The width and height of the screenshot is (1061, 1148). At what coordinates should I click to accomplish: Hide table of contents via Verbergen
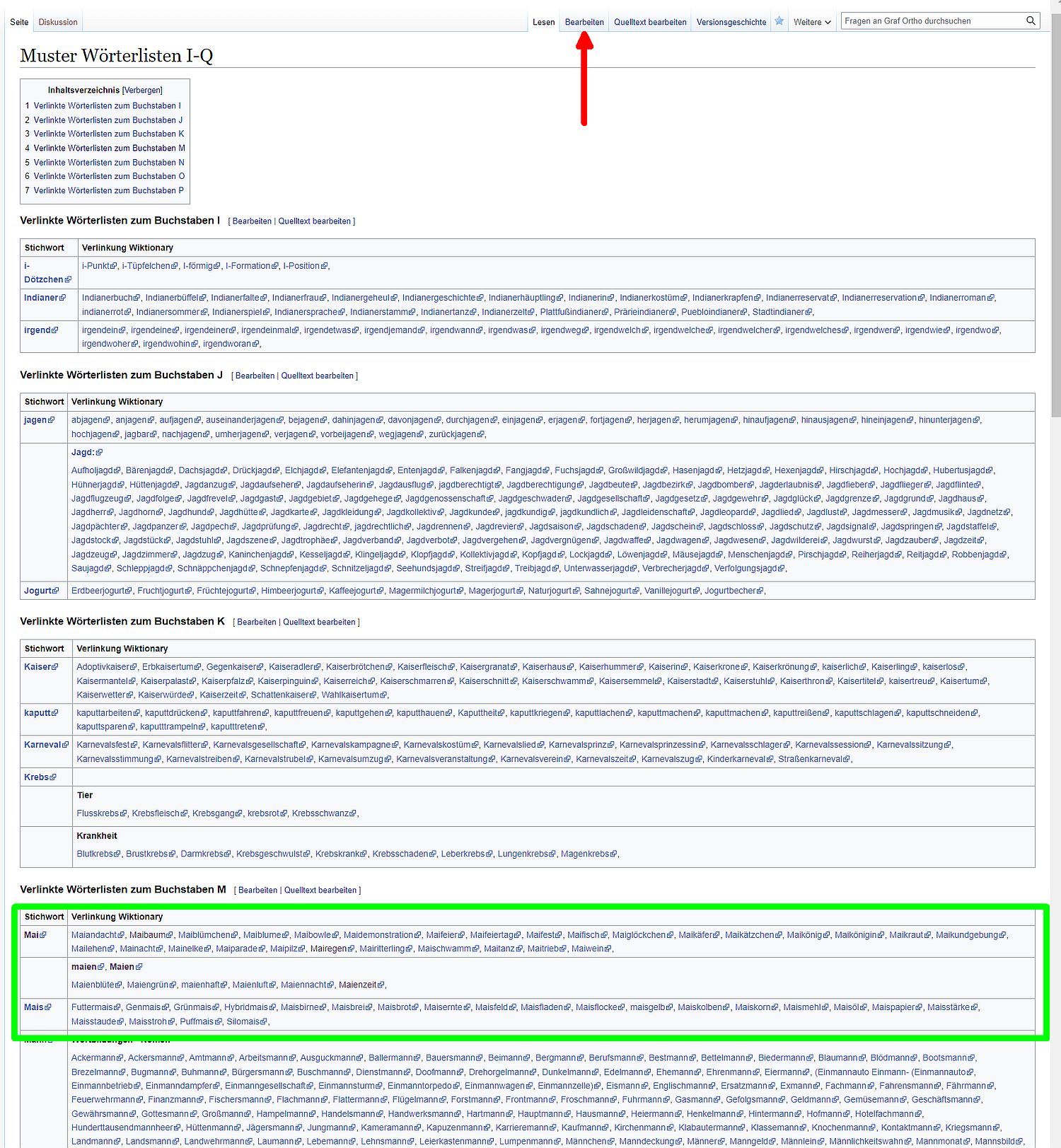[142, 91]
